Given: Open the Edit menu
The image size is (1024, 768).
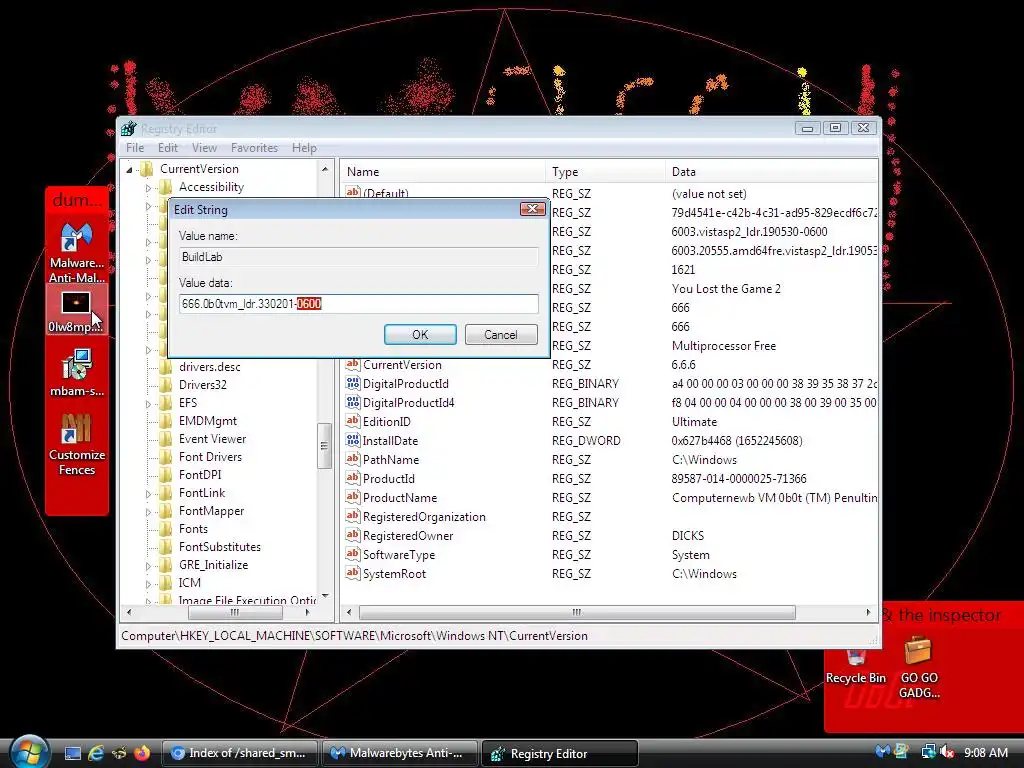Looking at the screenshot, I should pyautogui.click(x=168, y=148).
